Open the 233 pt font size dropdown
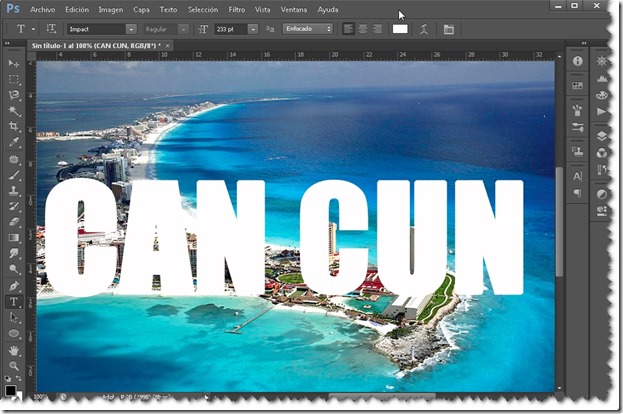The image size is (623, 414). 253,29
